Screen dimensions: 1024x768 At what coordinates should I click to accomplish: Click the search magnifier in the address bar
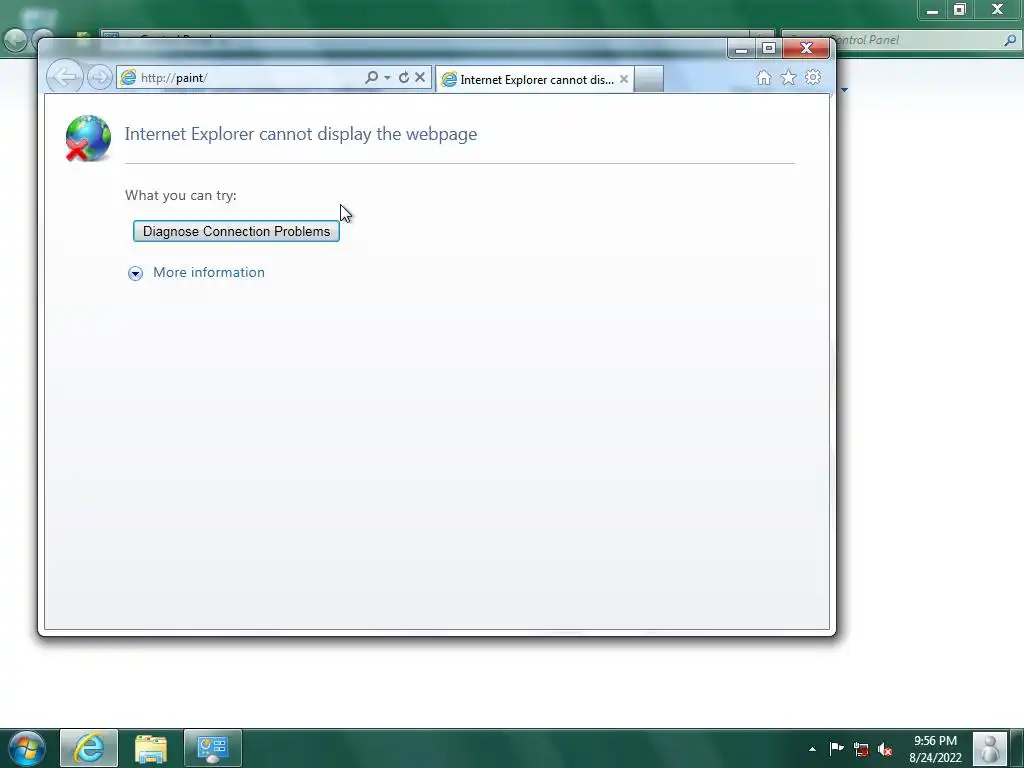pos(371,78)
